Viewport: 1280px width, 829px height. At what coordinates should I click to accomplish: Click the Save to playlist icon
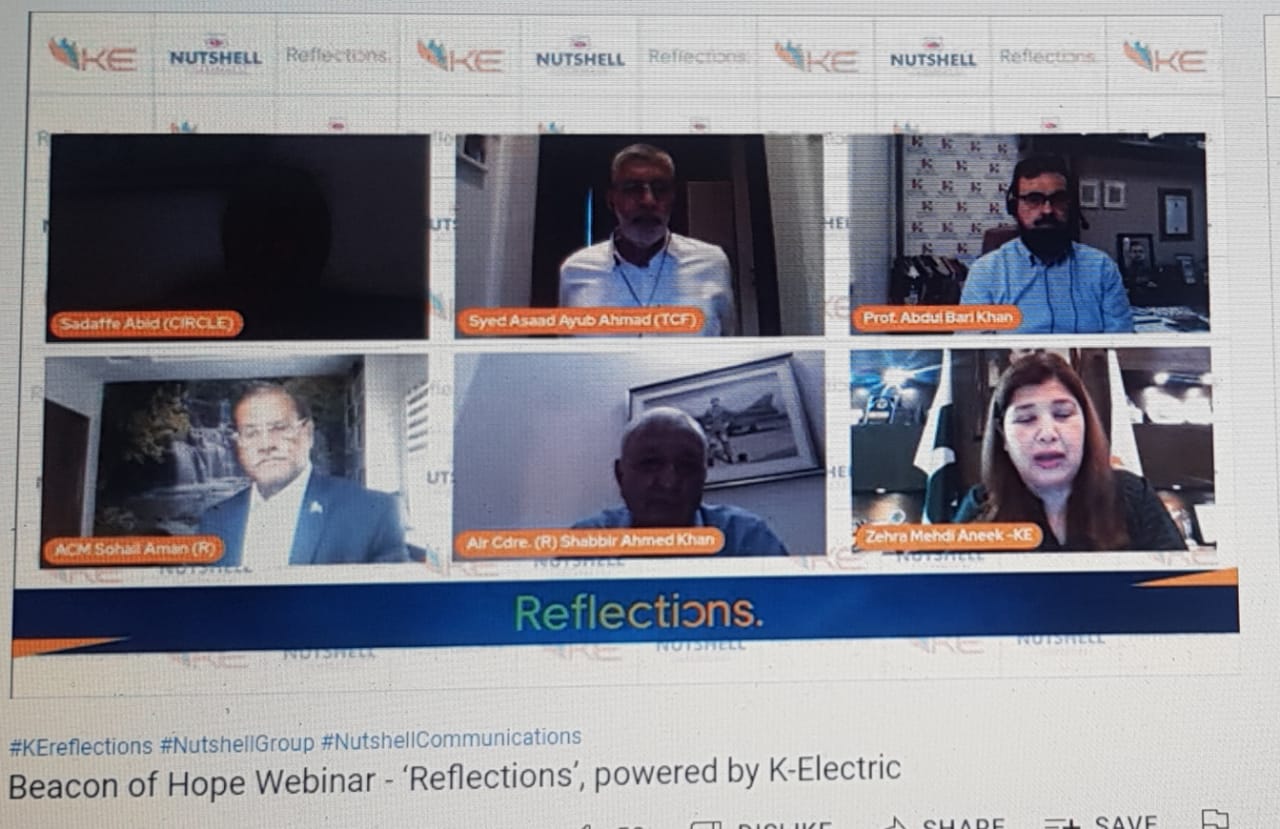point(1061,823)
